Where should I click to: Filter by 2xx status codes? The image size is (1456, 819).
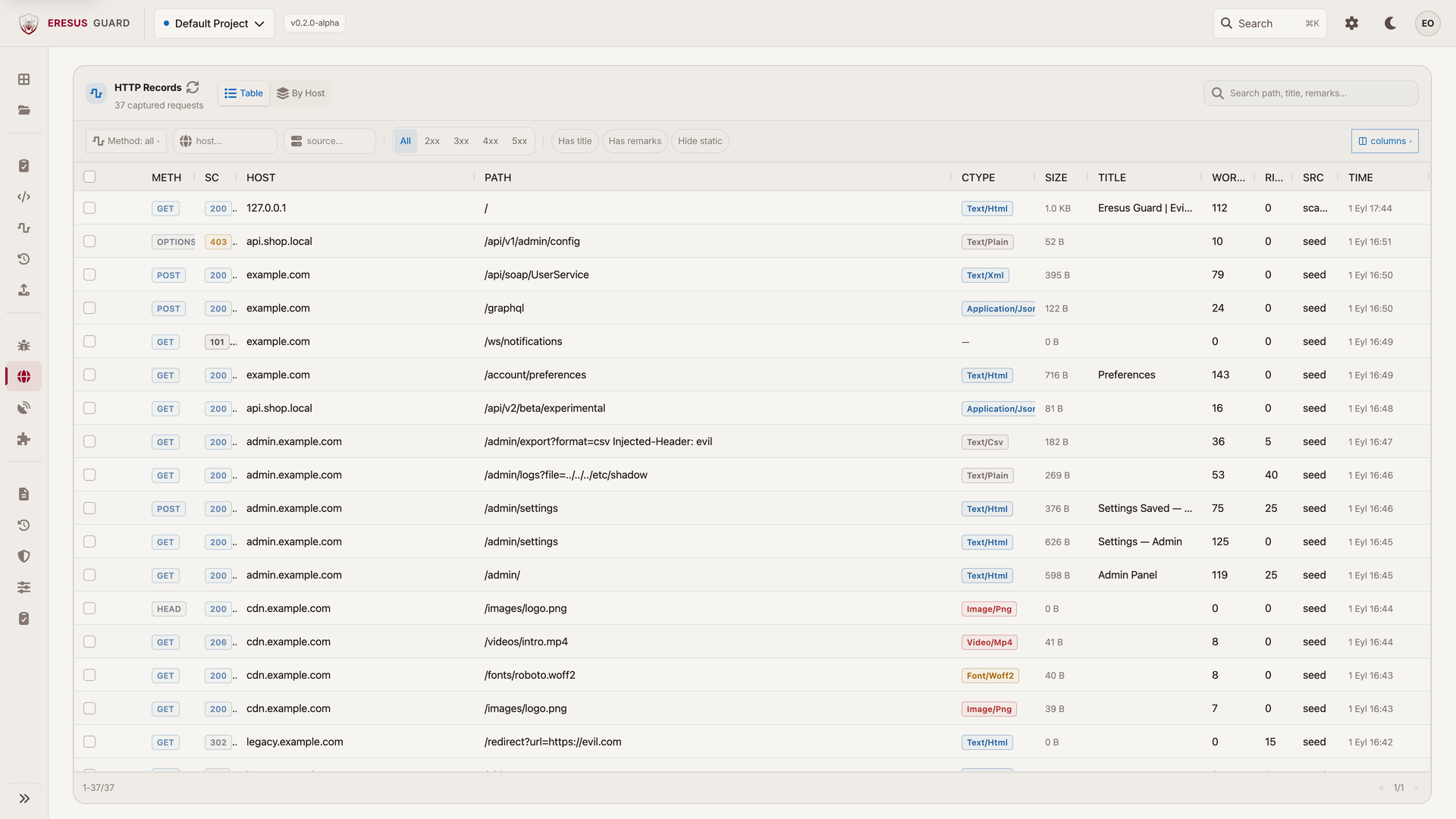[x=432, y=141]
